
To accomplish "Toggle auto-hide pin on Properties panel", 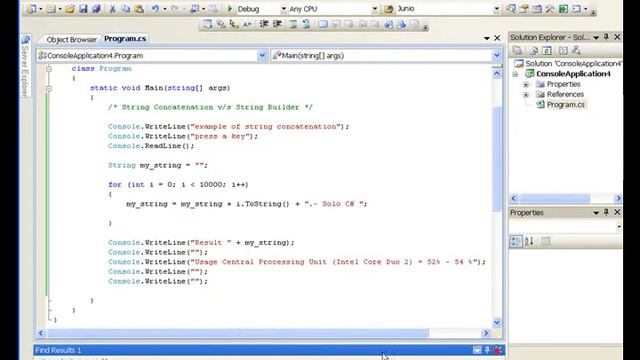I will tap(607, 212).
